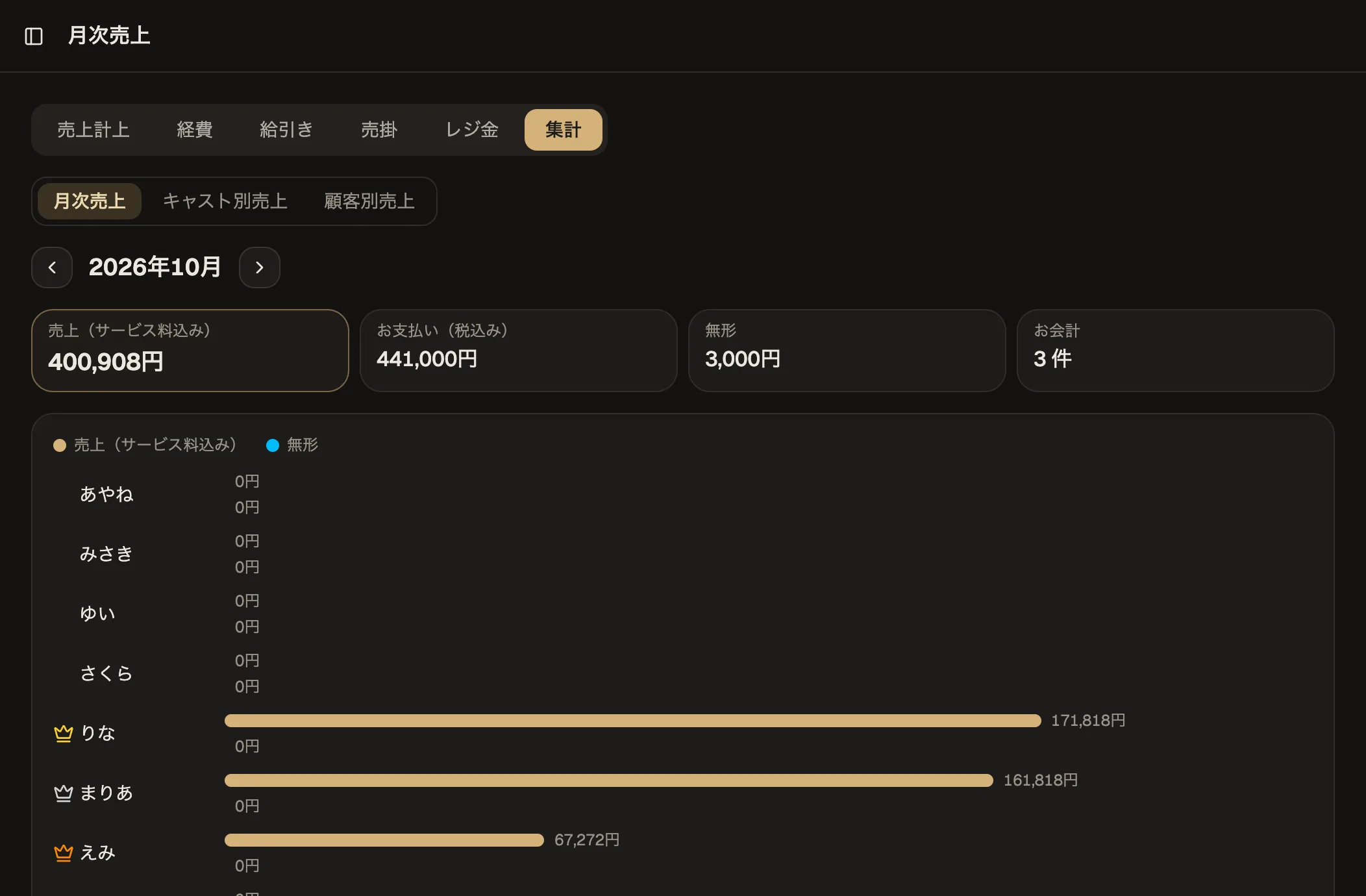Go to next month arrow
Viewport: 1366px width, 896px height.
click(x=260, y=268)
